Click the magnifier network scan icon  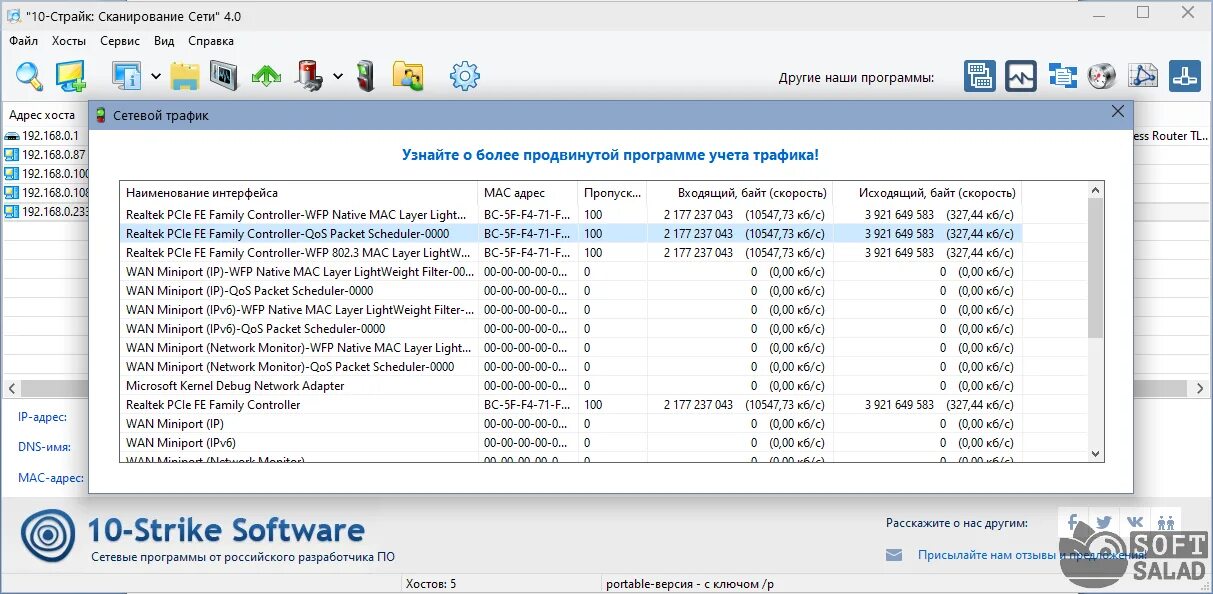[29, 76]
